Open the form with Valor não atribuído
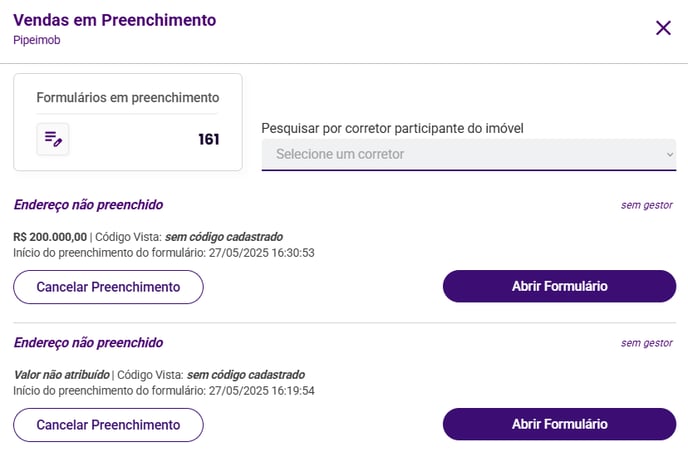The width and height of the screenshot is (688, 452). click(559, 424)
